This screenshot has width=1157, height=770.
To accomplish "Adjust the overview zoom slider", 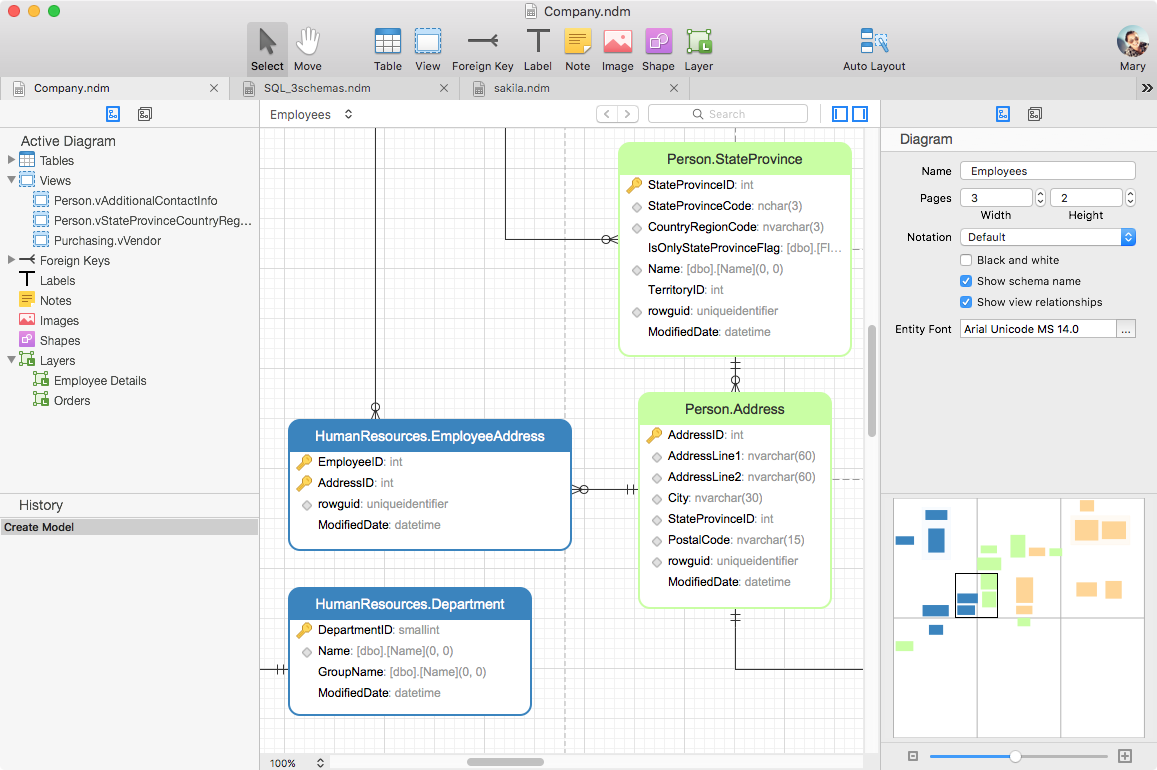I will [x=1015, y=757].
